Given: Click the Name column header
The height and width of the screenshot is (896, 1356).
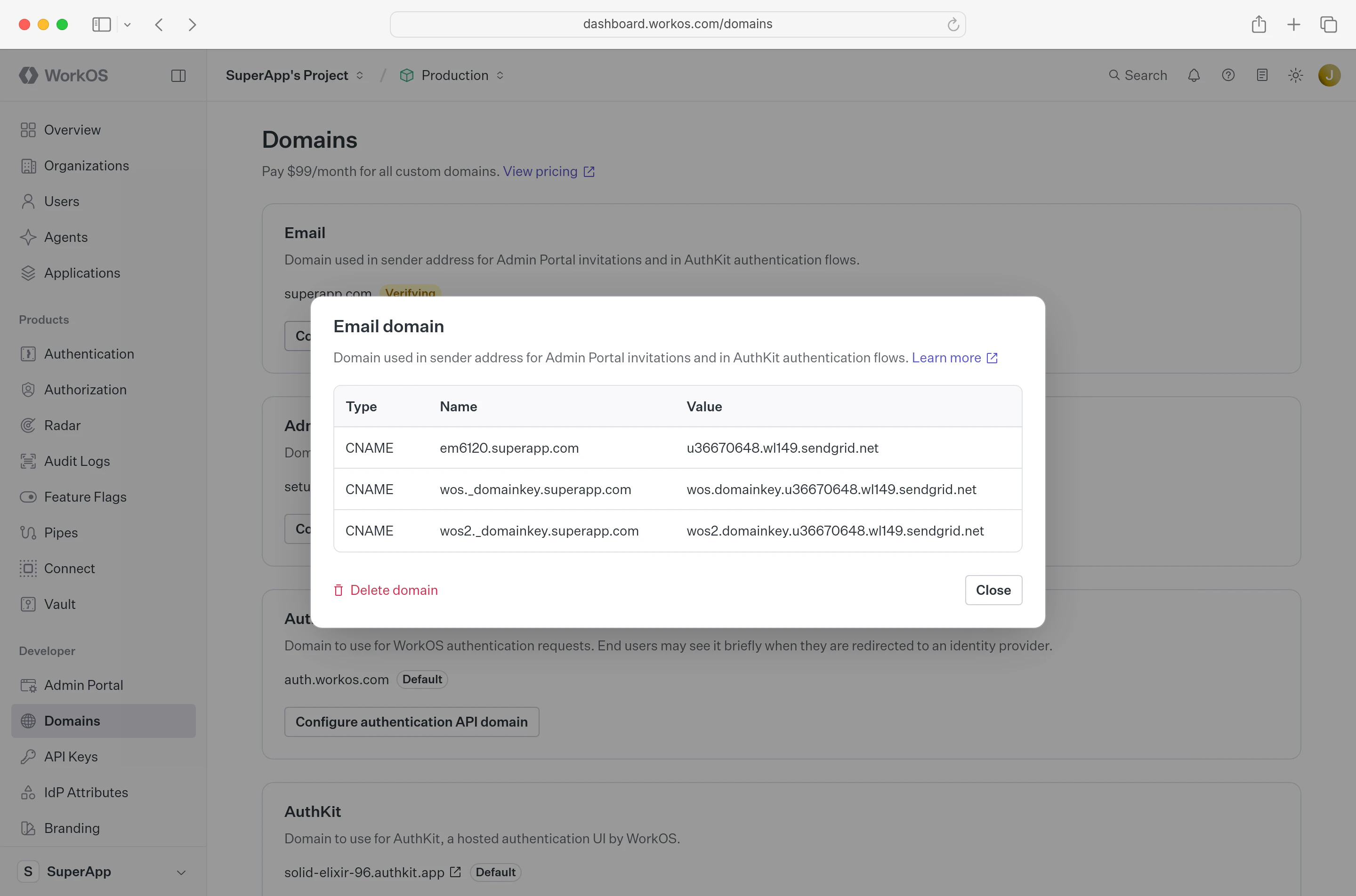Looking at the screenshot, I should point(459,406).
